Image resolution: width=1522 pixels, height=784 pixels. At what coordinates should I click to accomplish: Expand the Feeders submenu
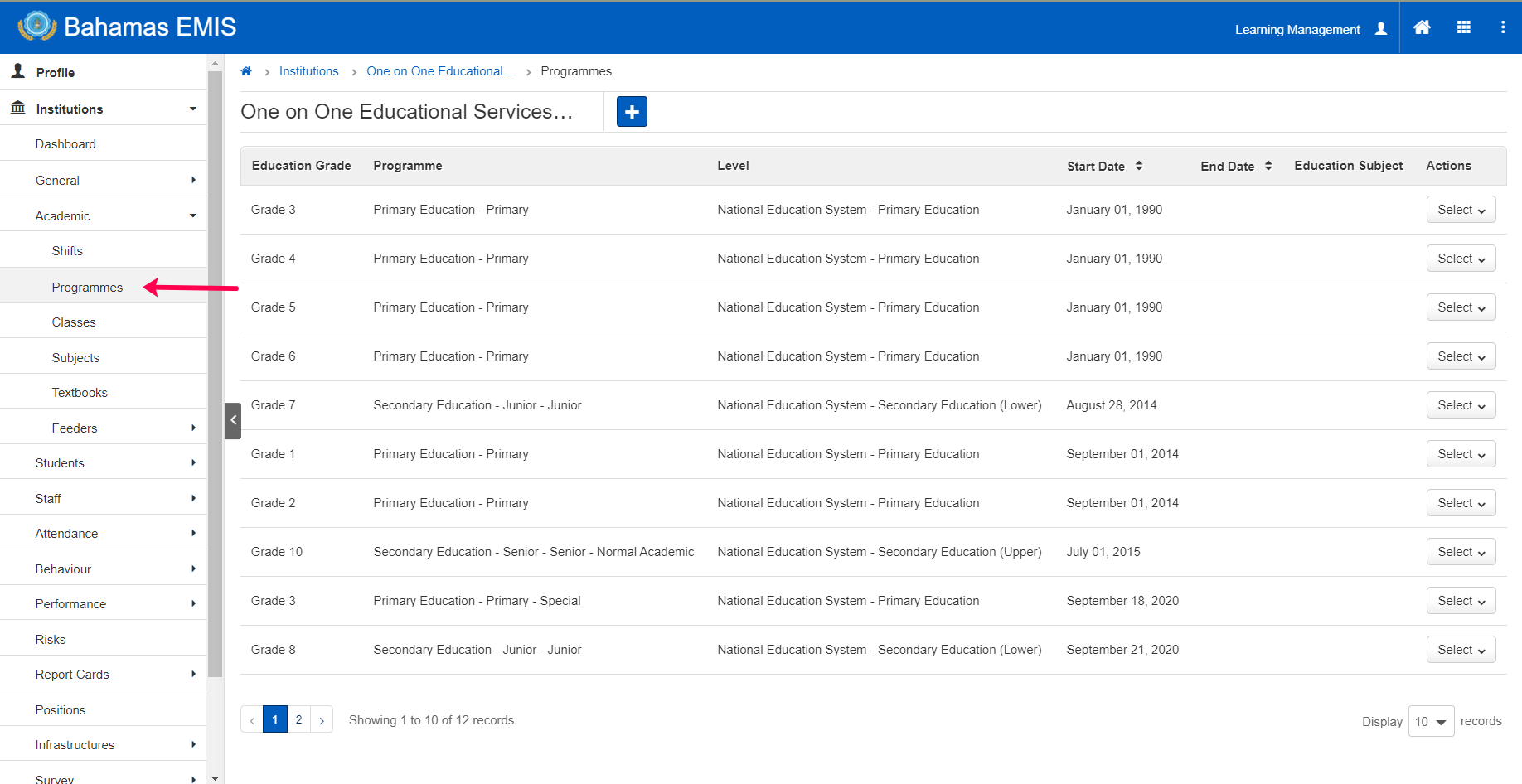coord(104,428)
